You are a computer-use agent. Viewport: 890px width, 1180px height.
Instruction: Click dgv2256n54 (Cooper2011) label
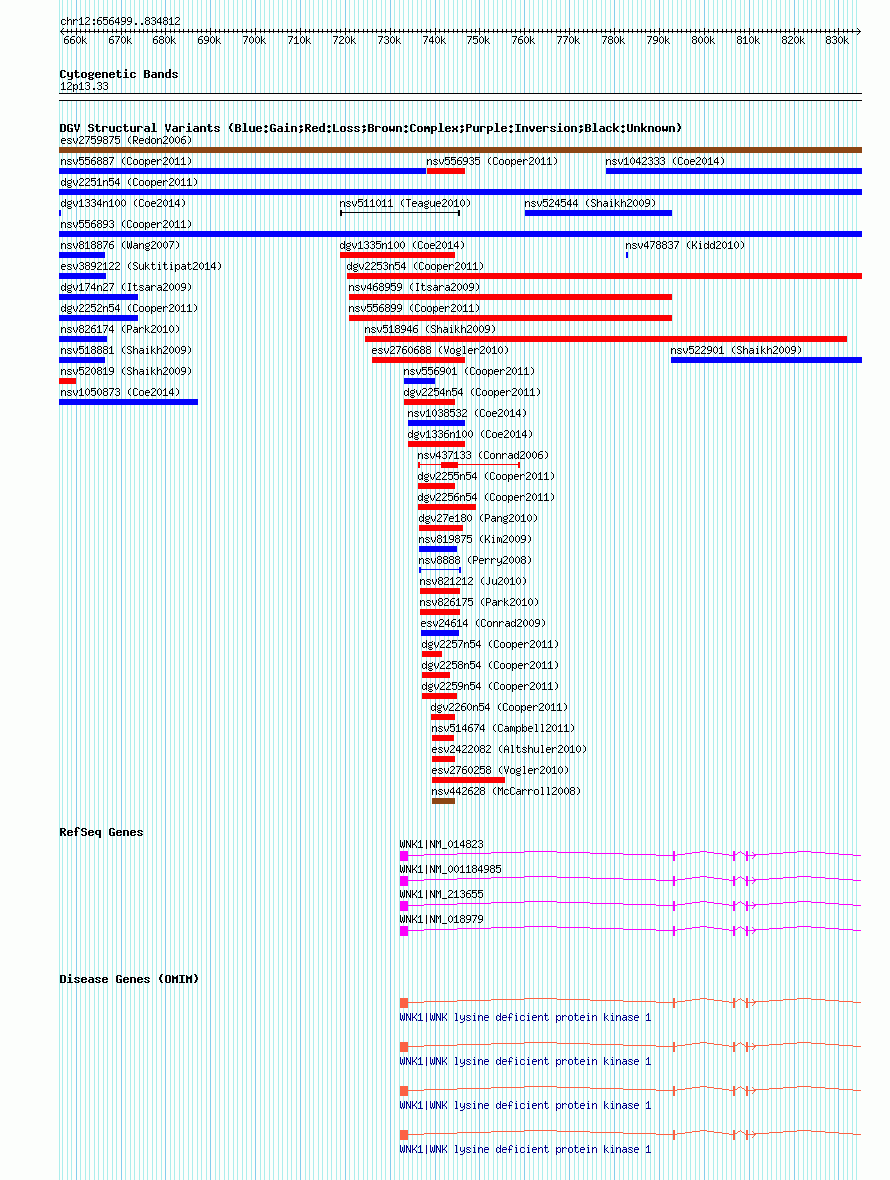click(x=486, y=499)
